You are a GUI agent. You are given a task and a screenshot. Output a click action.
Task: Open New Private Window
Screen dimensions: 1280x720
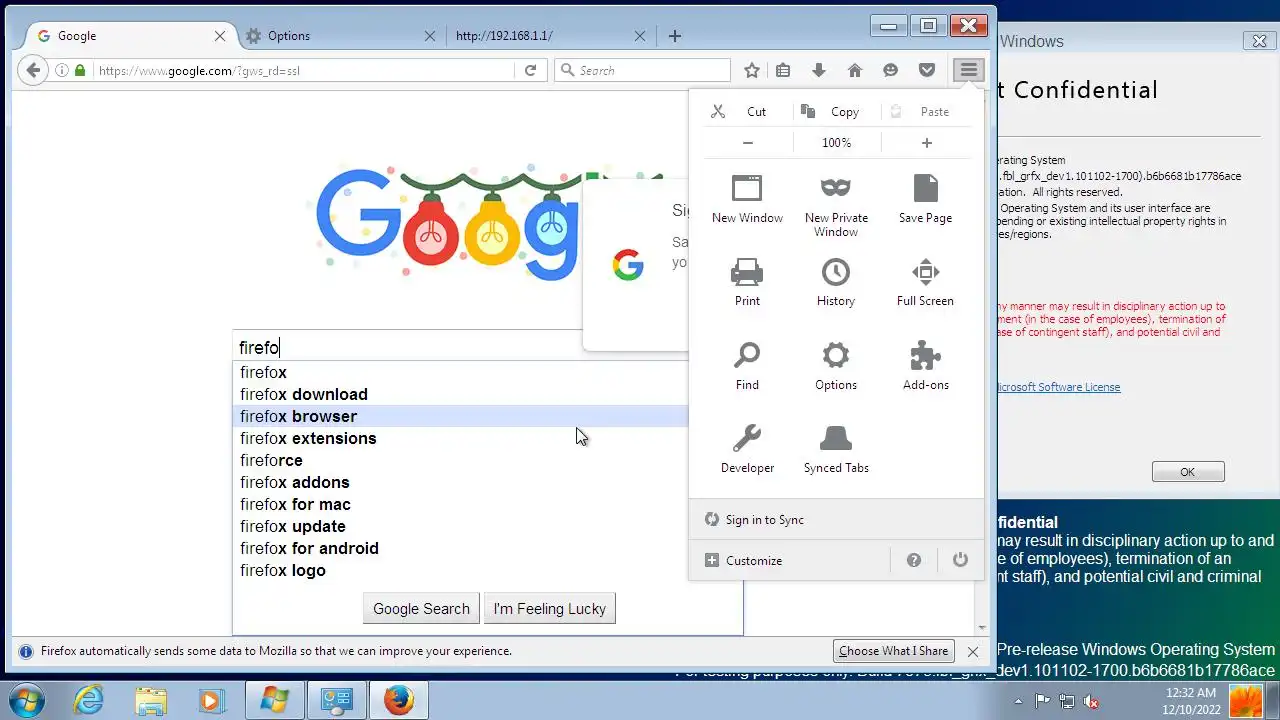pos(836,206)
